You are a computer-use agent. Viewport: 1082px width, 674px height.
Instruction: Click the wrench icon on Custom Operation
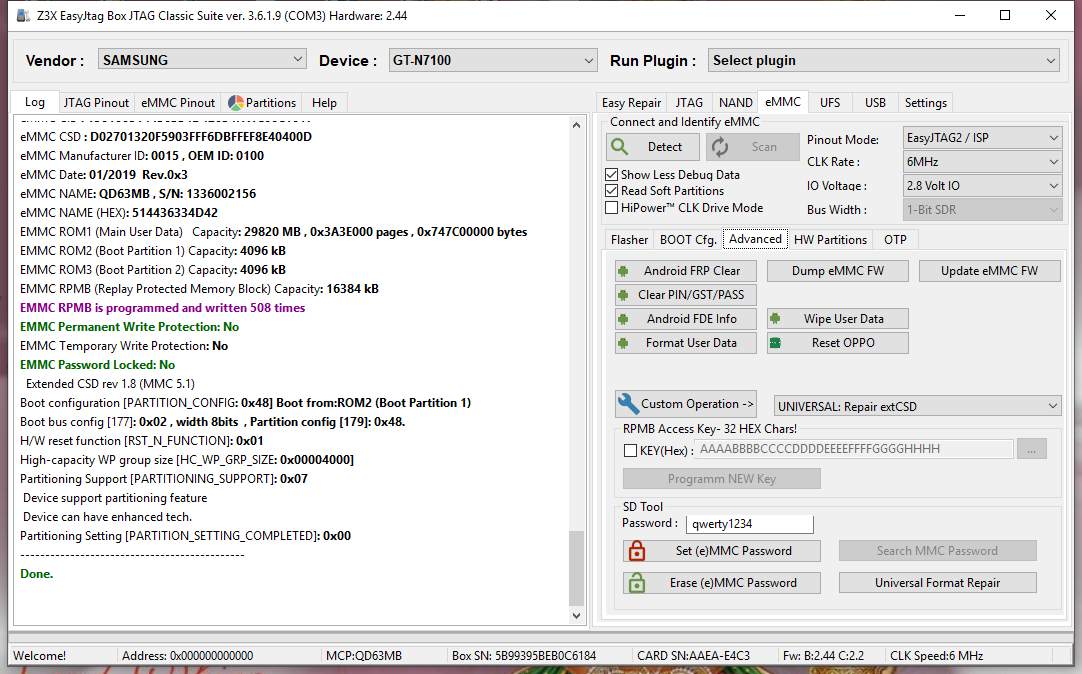click(628, 404)
